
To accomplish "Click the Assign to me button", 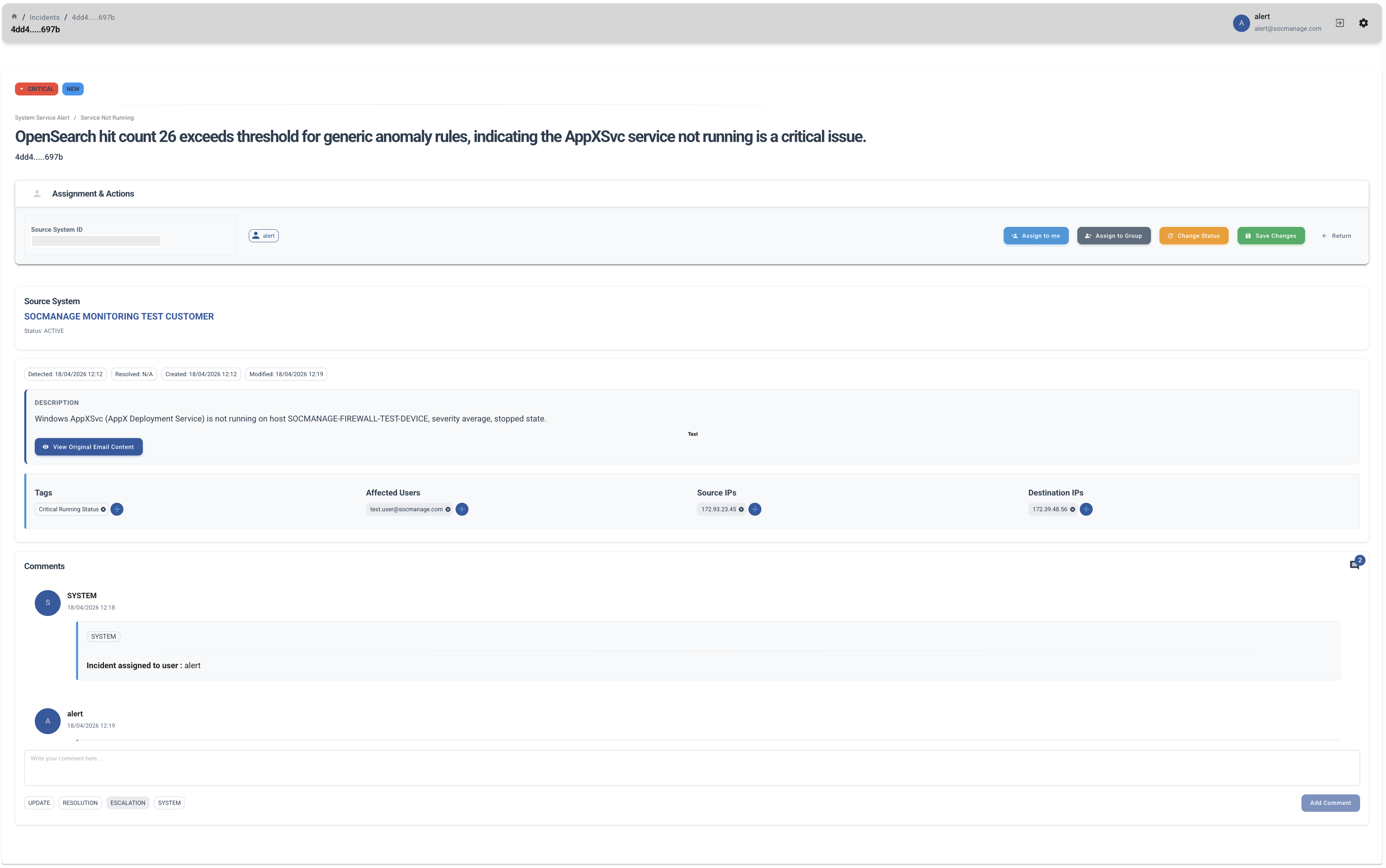I will click(x=1036, y=235).
